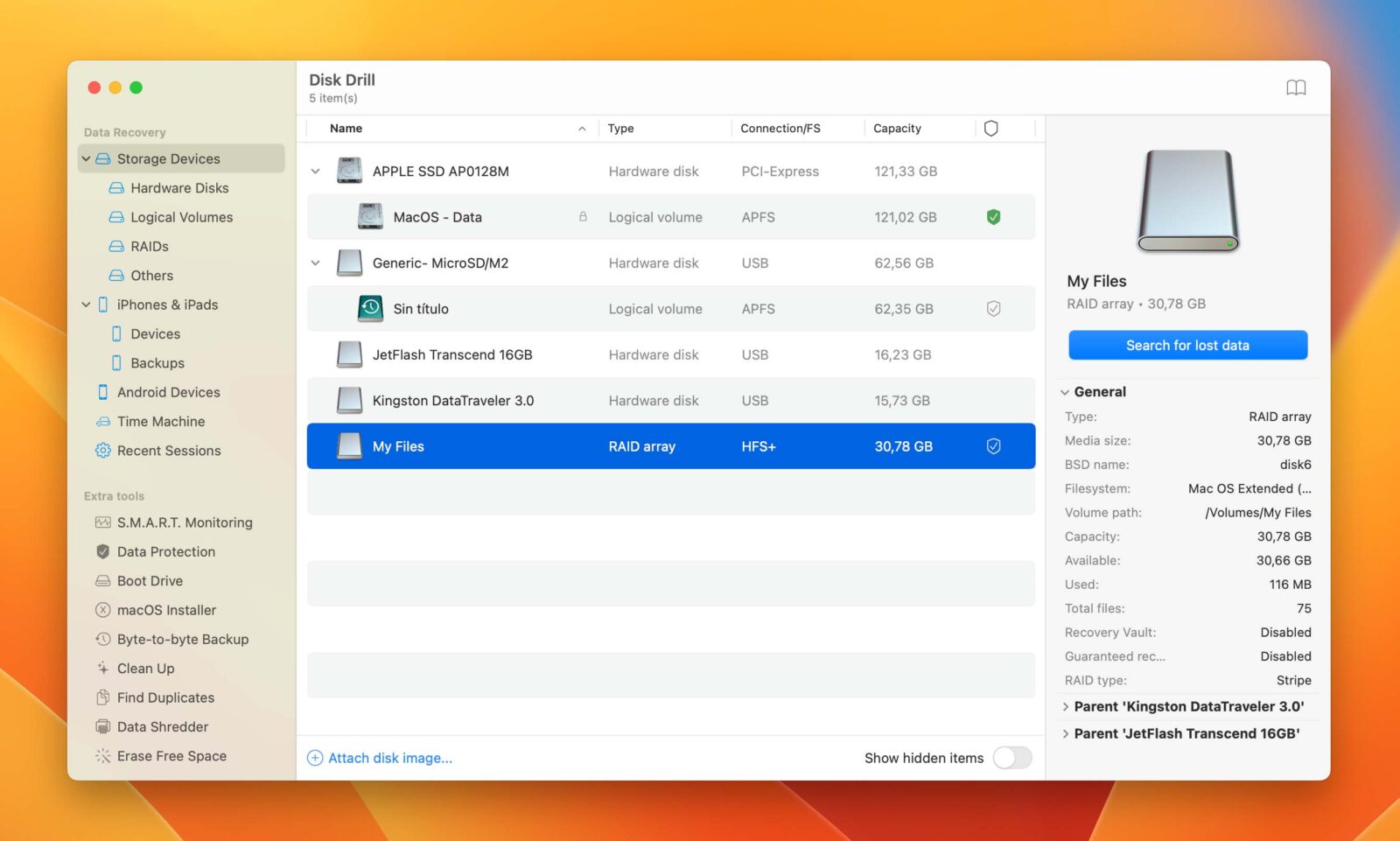Click the book icon in the toolbar

tap(1296, 87)
